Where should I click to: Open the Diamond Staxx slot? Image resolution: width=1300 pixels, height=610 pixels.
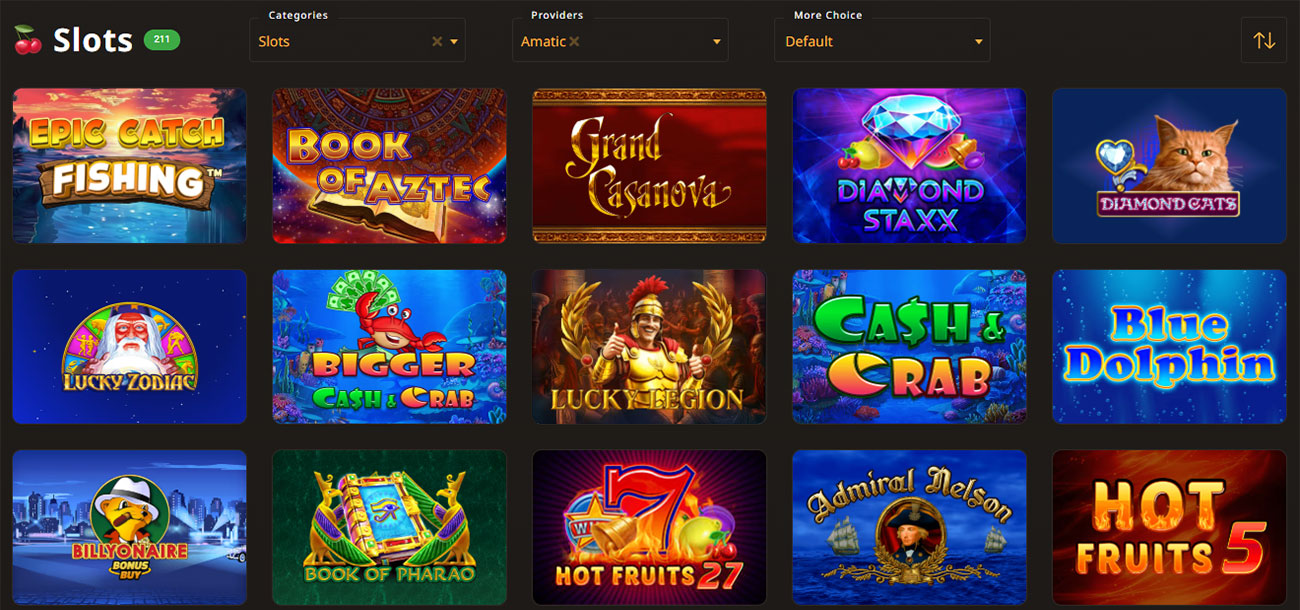[909, 166]
